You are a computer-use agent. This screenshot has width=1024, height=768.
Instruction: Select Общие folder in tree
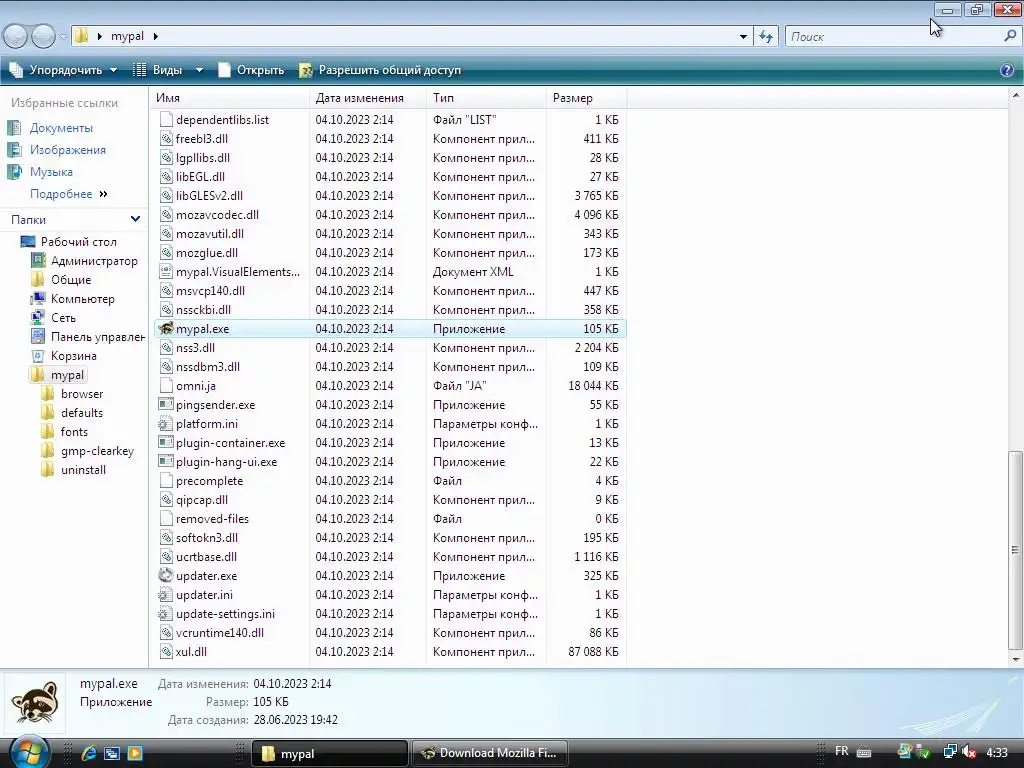coord(71,280)
